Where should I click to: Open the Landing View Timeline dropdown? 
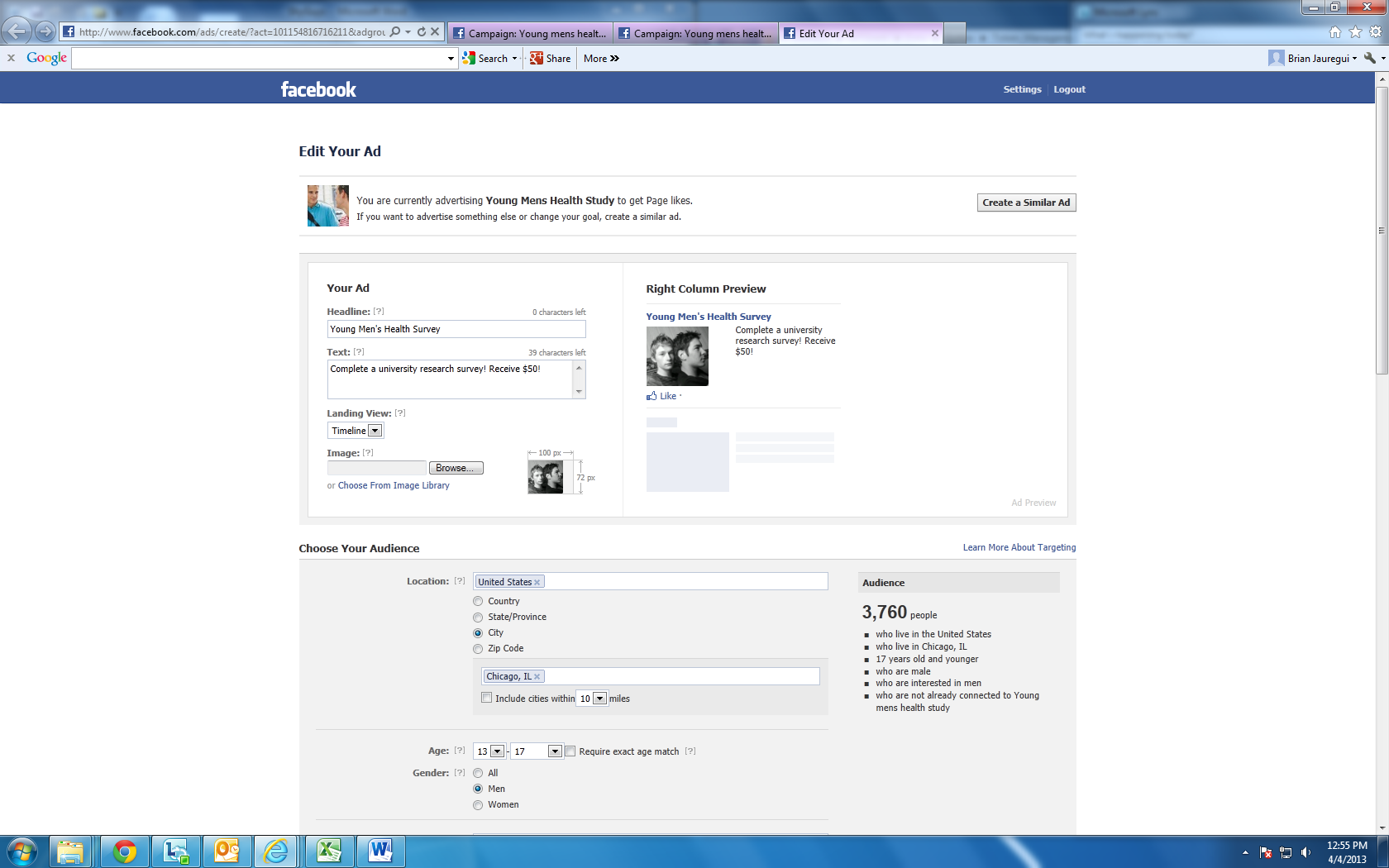coord(356,431)
